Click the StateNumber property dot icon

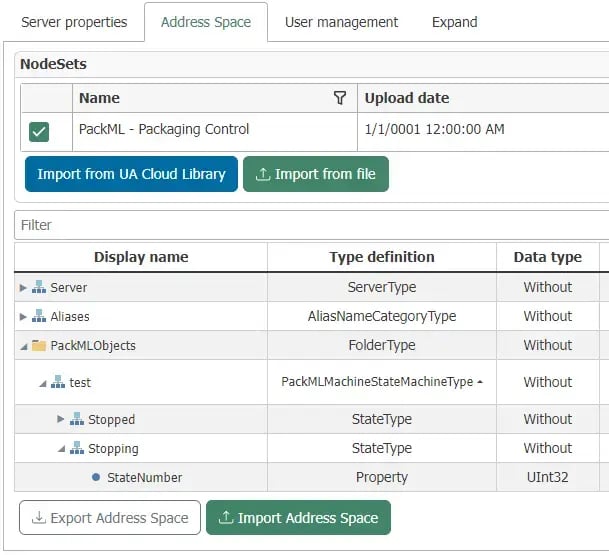(x=96, y=478)
